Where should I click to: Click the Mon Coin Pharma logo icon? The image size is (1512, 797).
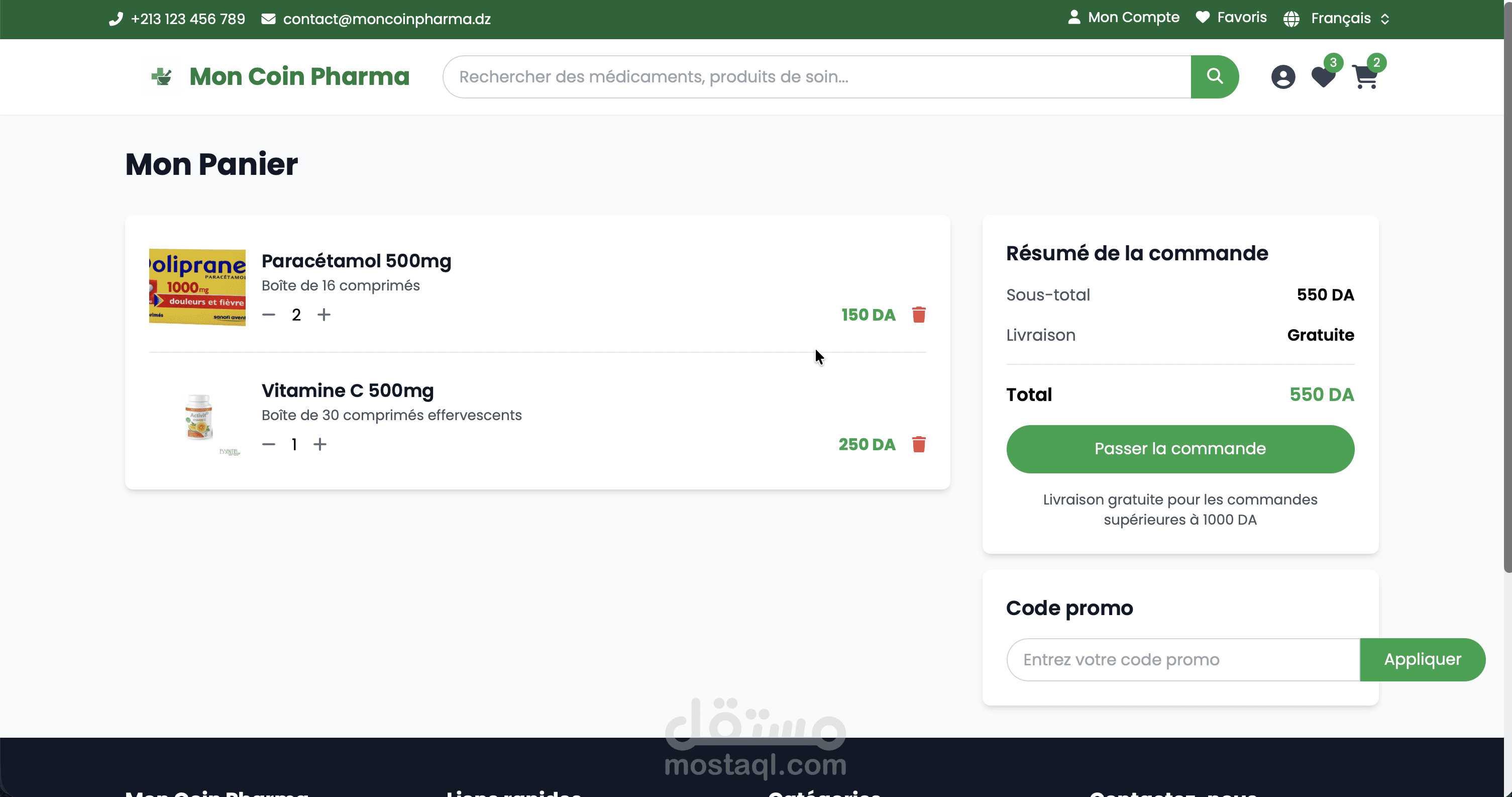[x=161, y=76]
